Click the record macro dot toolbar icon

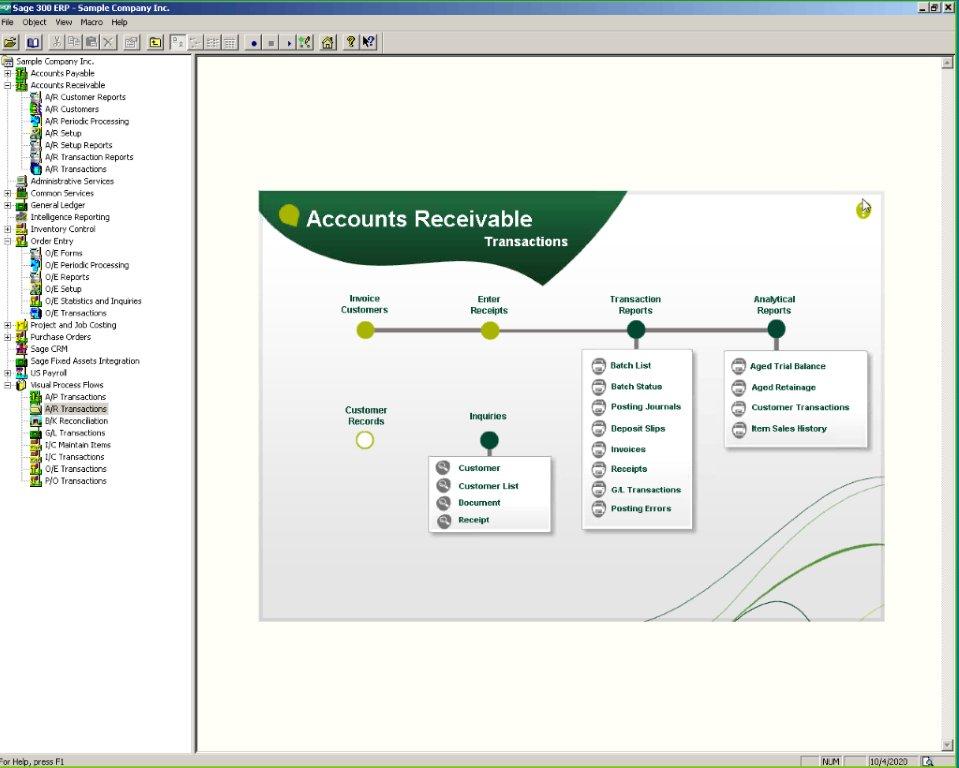[x=254, y=42]
